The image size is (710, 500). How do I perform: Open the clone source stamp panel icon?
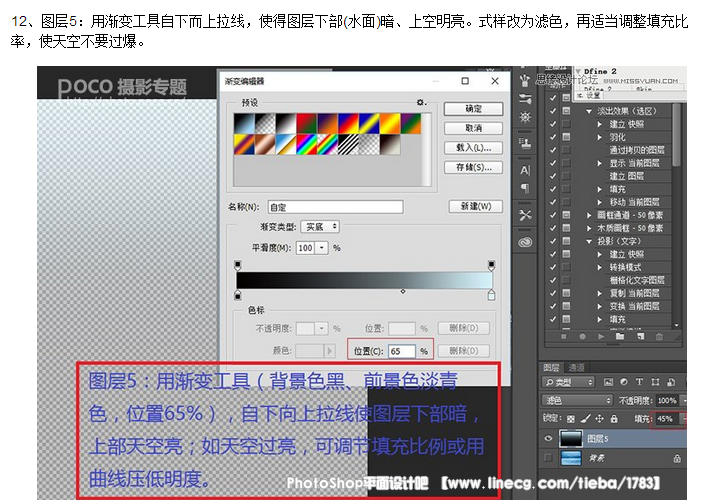(x=525, y=143)
